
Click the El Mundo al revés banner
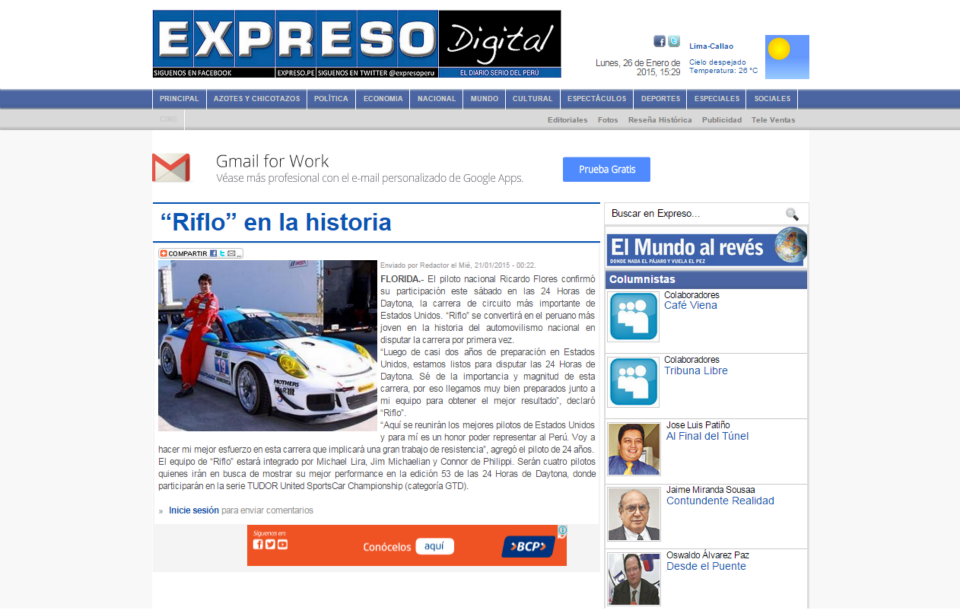pos(706,248)
